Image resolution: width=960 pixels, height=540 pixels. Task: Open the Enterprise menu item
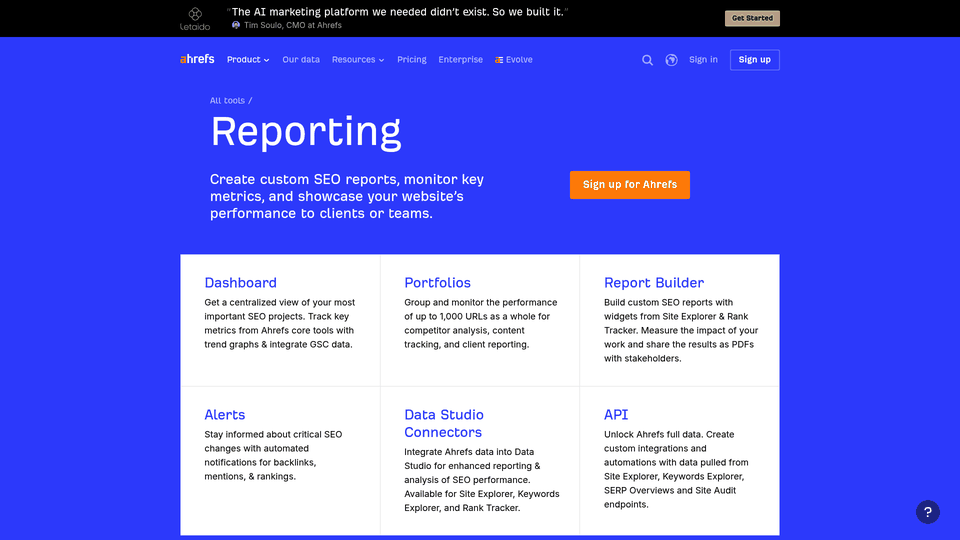click(x=460, y=60)
